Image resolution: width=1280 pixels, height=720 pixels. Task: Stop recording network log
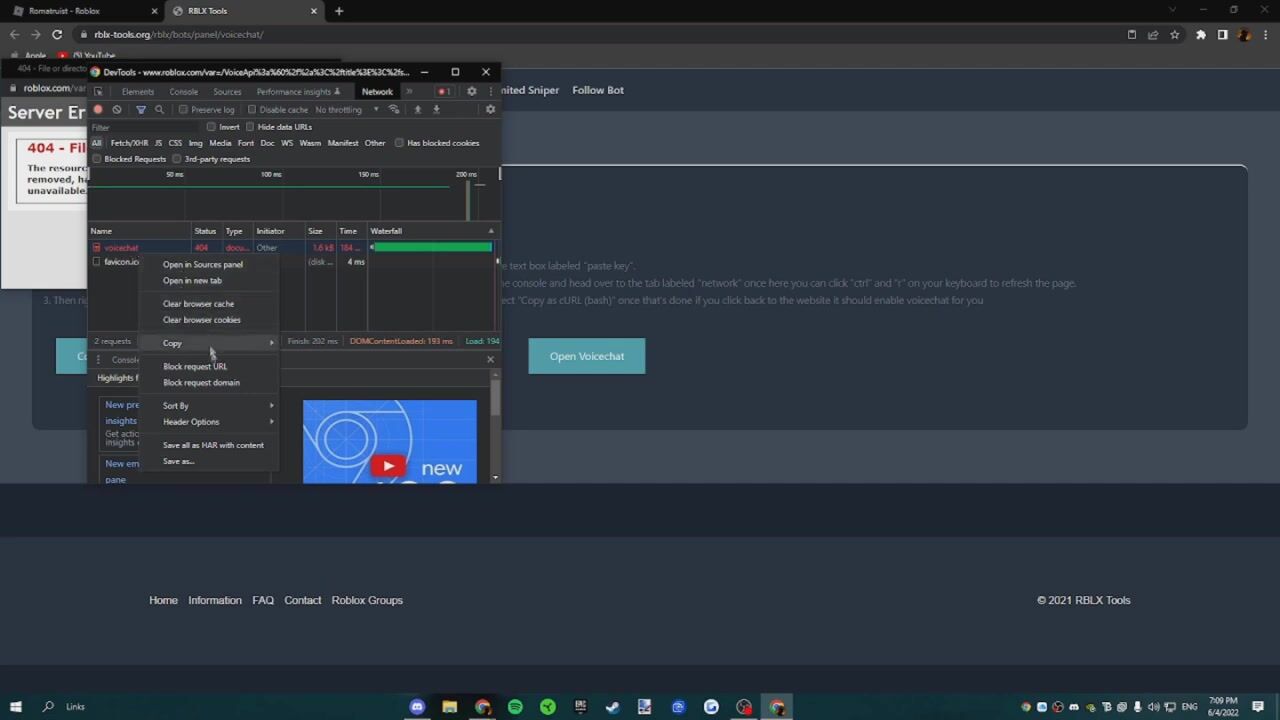98,109
